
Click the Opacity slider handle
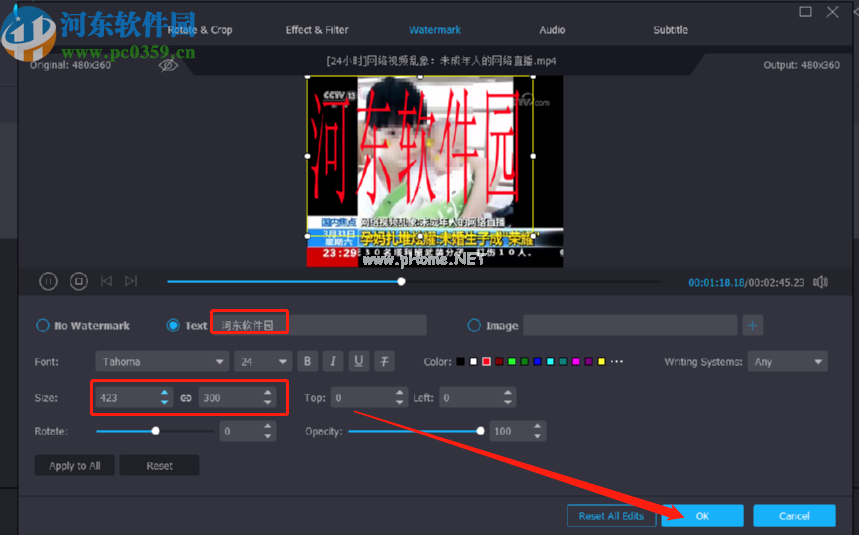480,432
